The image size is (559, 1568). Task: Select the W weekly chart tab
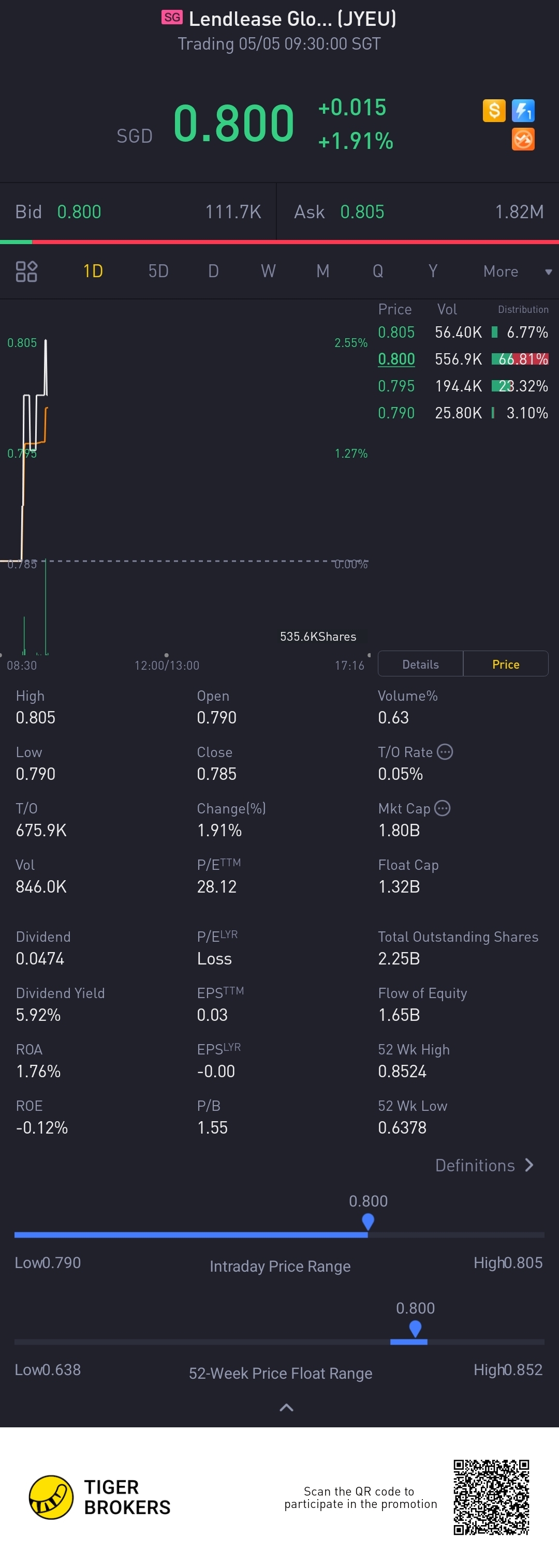click(x=268, y=272)
